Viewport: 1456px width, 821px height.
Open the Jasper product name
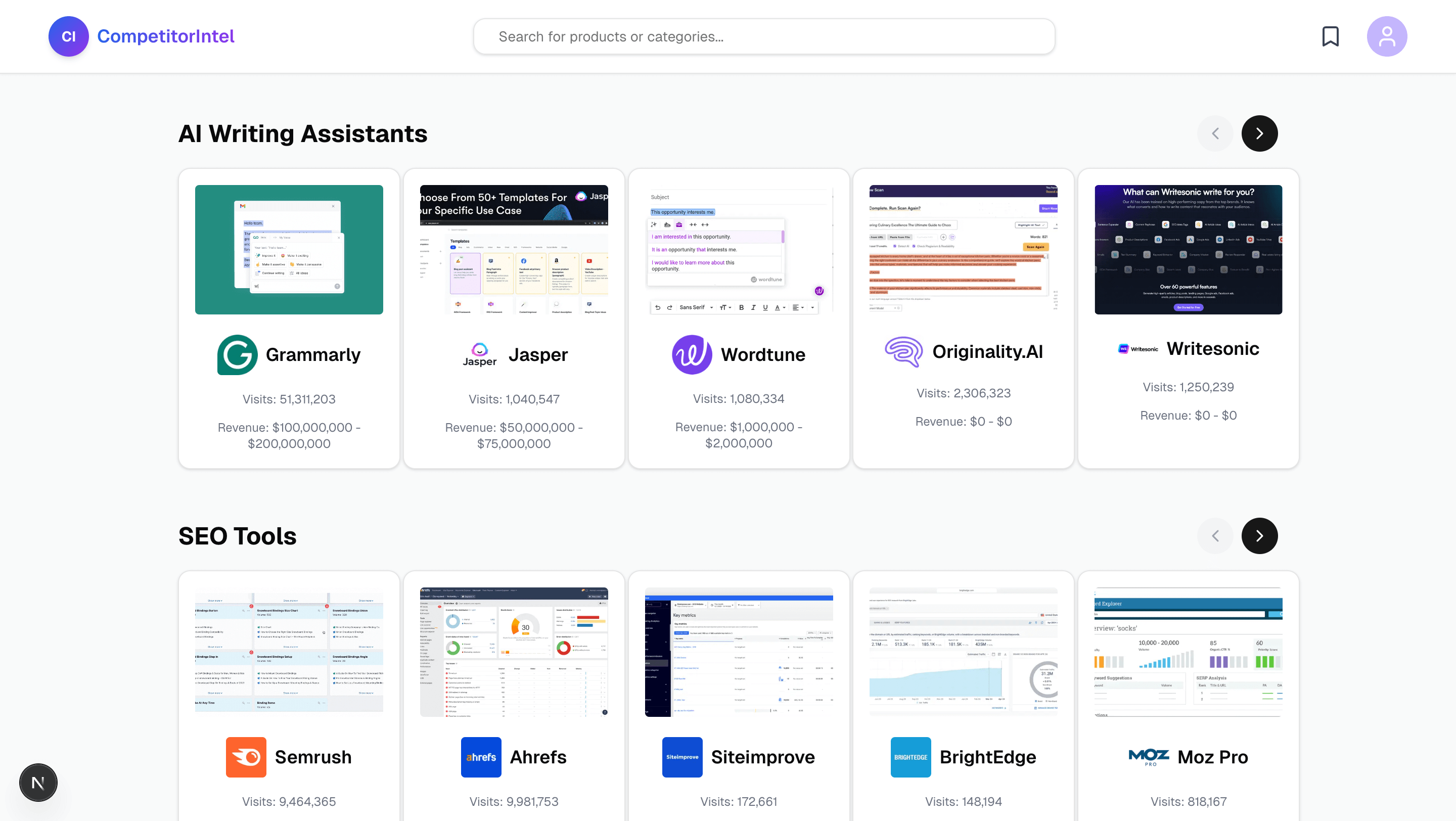point(538,355)
